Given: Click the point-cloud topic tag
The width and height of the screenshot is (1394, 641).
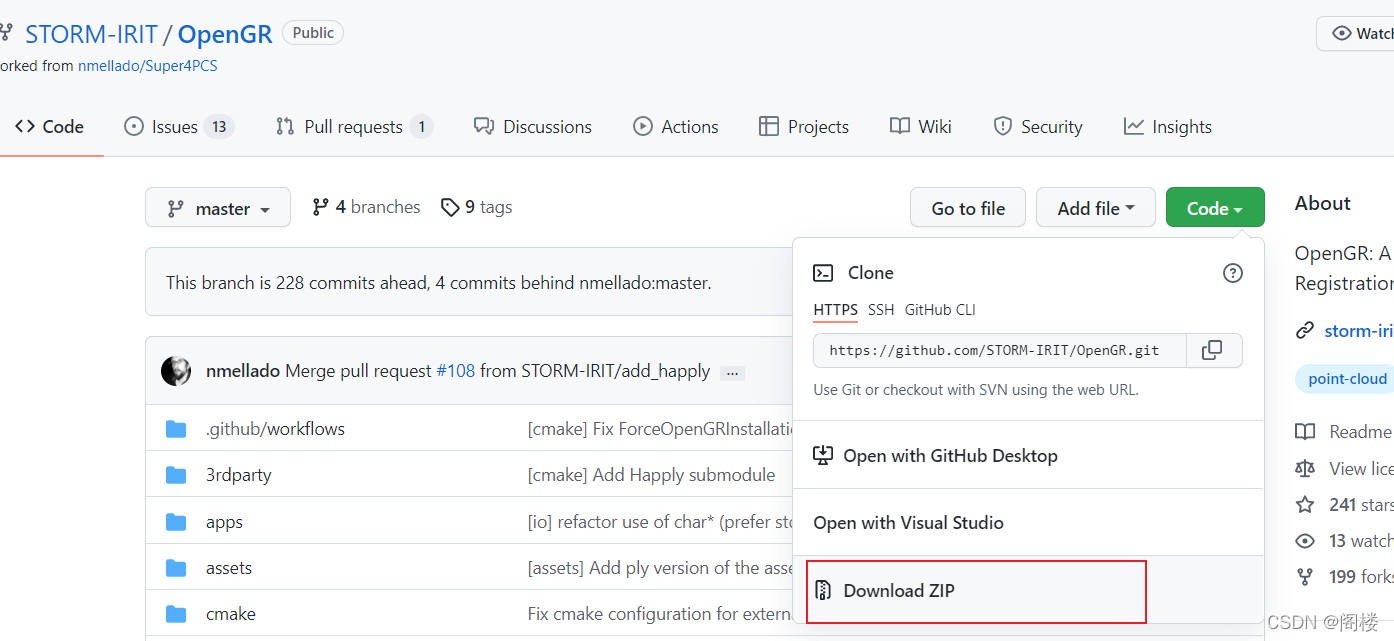Looking at the screenshot, I should point(1345,379).
